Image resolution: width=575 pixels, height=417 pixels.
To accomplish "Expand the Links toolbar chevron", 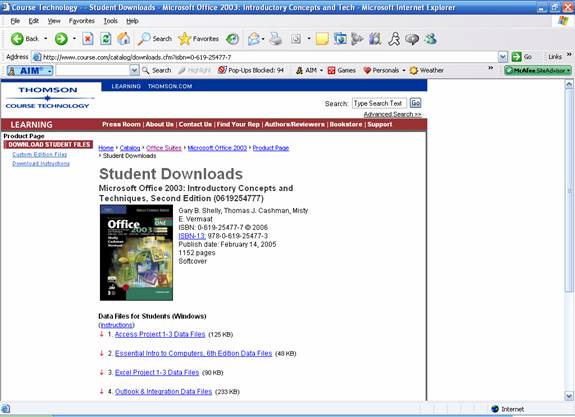I will point(569,55).
